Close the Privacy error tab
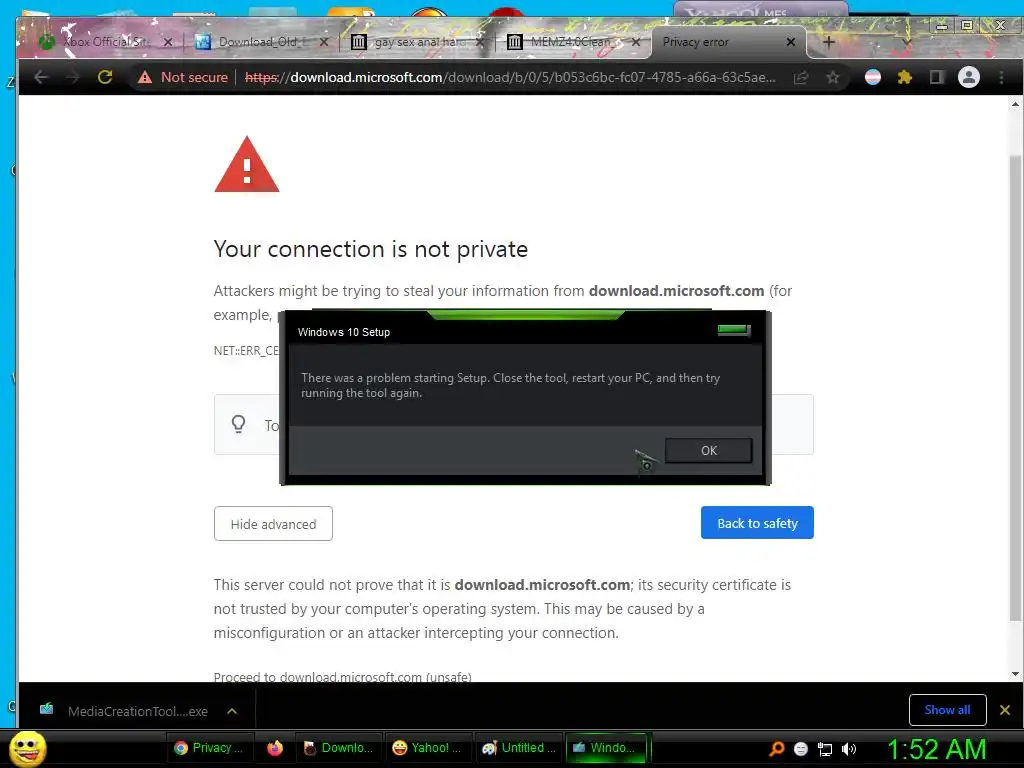The image size is (1024, 768). point(791,42)
